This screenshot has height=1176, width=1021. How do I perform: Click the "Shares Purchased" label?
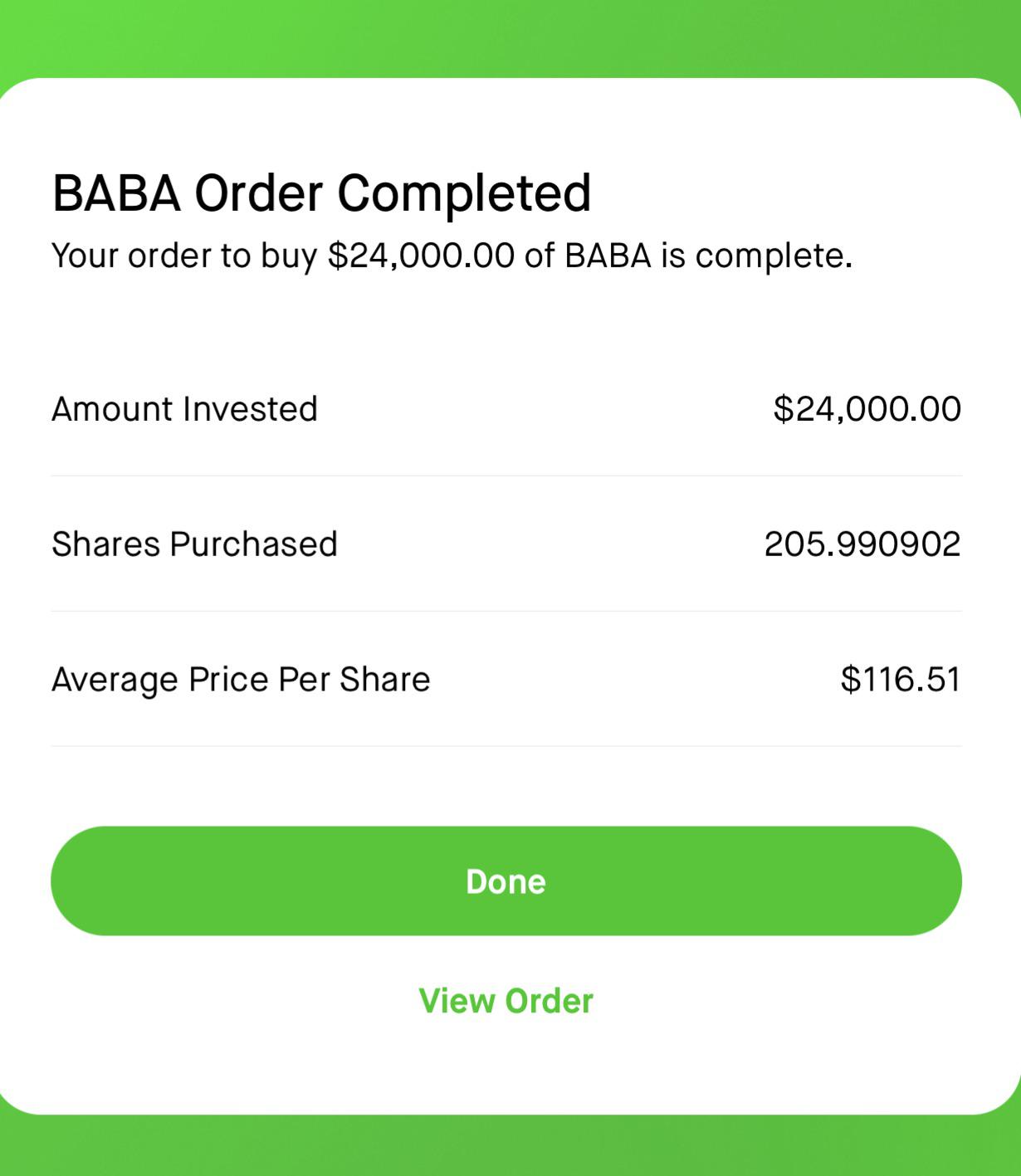(194, 544)
